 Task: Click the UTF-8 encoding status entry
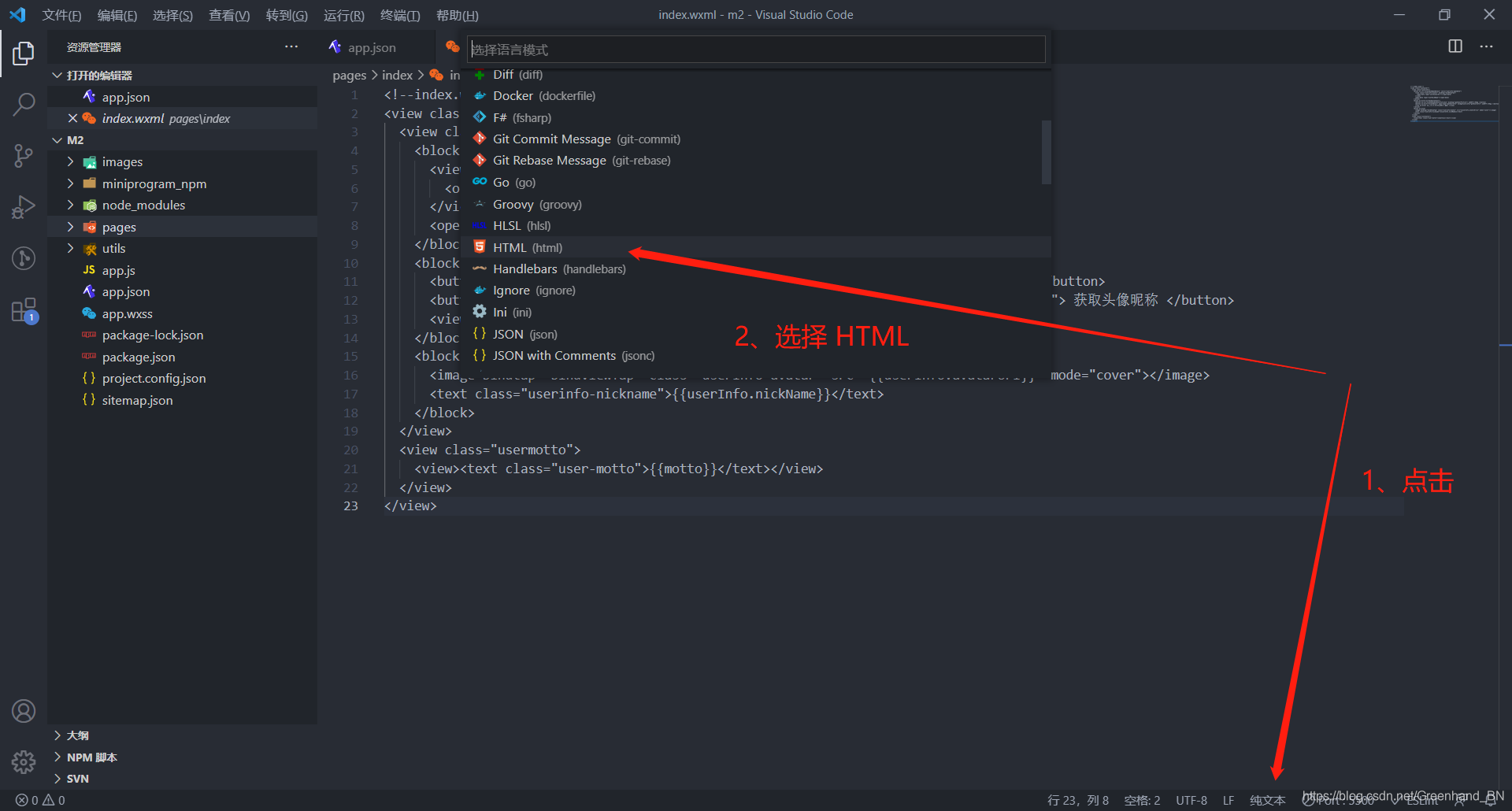pos(1191,801)
